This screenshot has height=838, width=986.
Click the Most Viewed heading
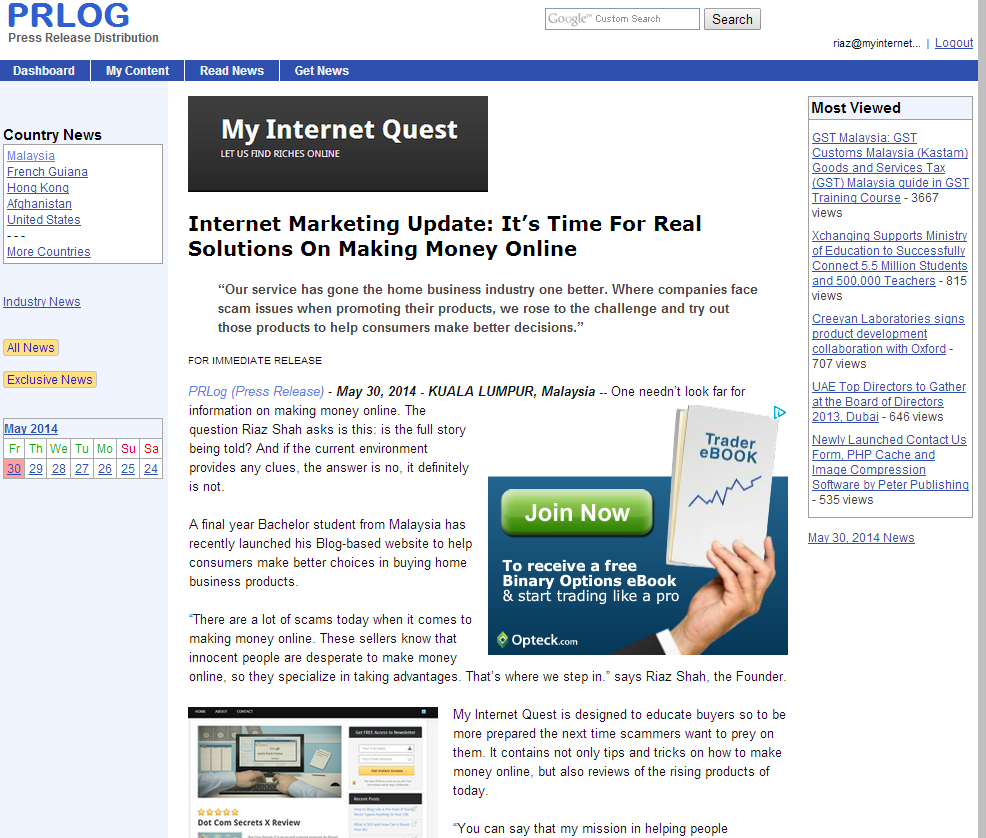point(856,108)
